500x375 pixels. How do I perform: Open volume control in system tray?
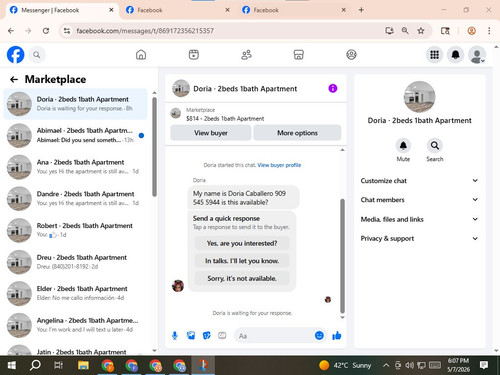pyautogui.click(x=409, y=365)
